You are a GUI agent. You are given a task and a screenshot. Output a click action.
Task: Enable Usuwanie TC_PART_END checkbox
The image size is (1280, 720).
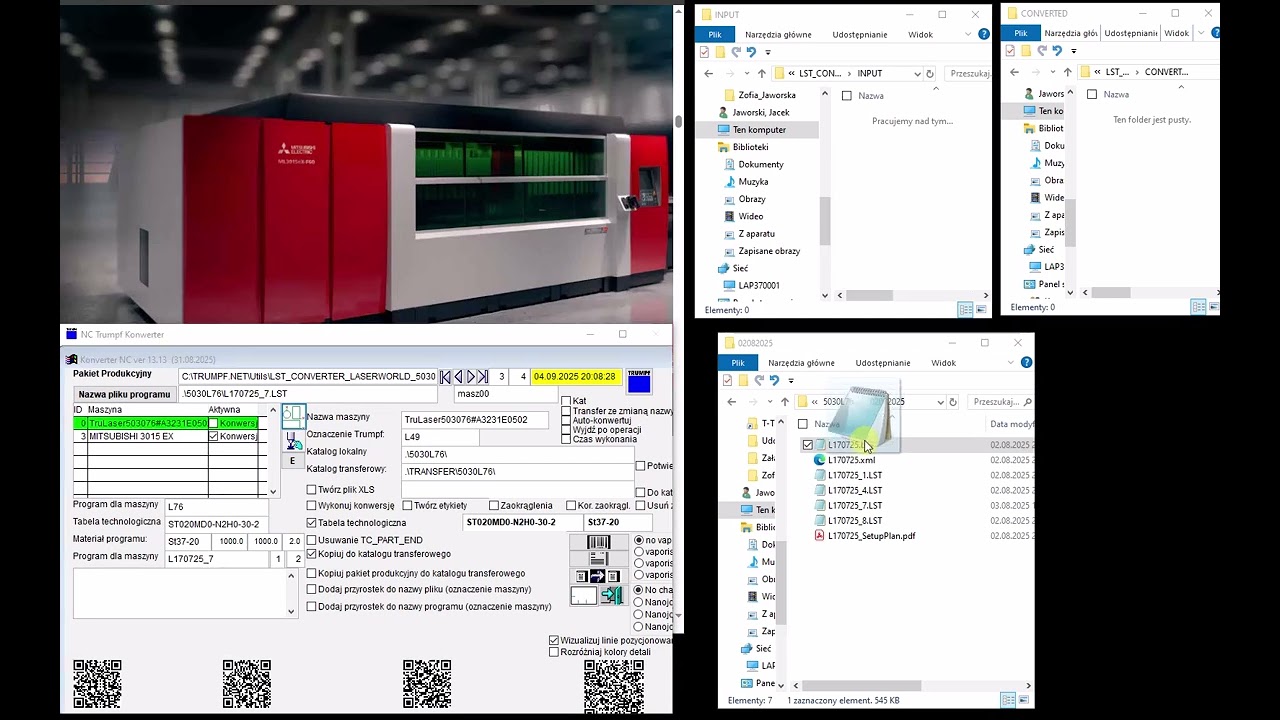coord(312,540)
